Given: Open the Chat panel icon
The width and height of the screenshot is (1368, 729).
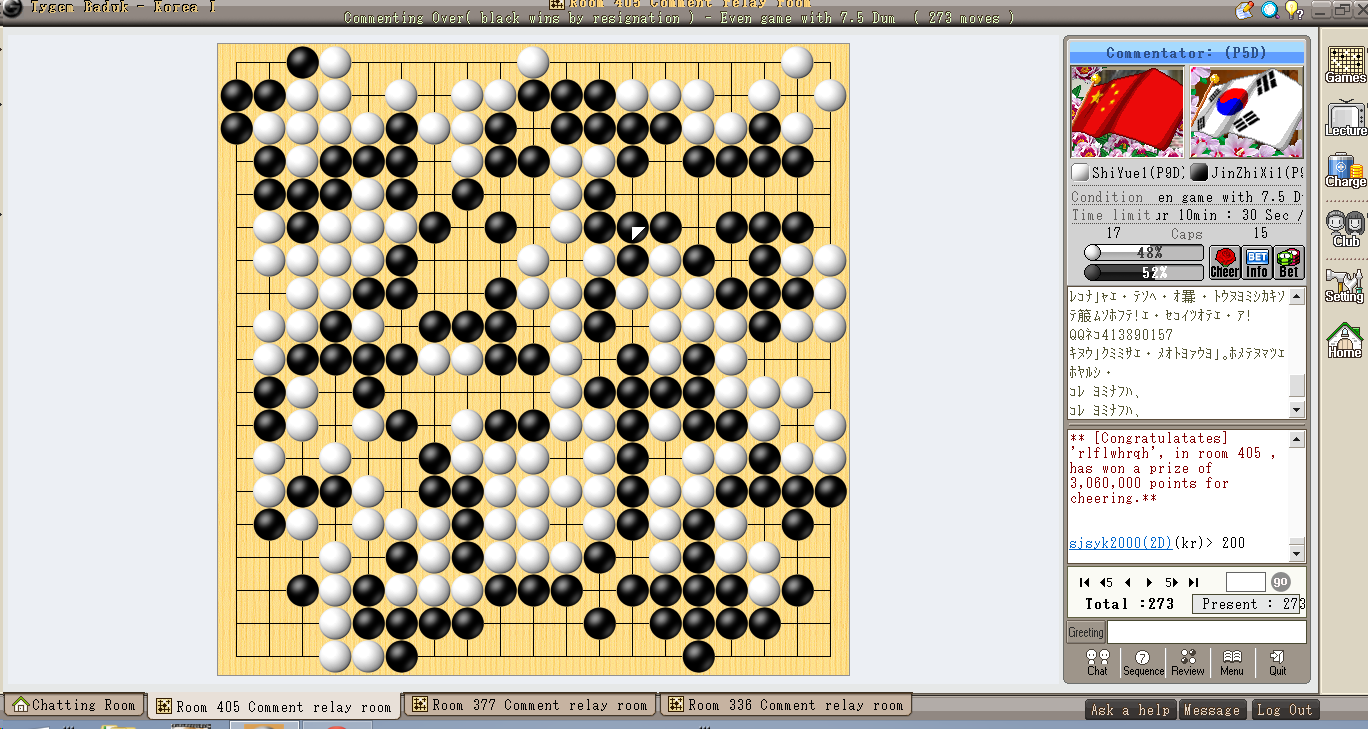Looking at the screenshot, I should click(x=1097, y=663).
